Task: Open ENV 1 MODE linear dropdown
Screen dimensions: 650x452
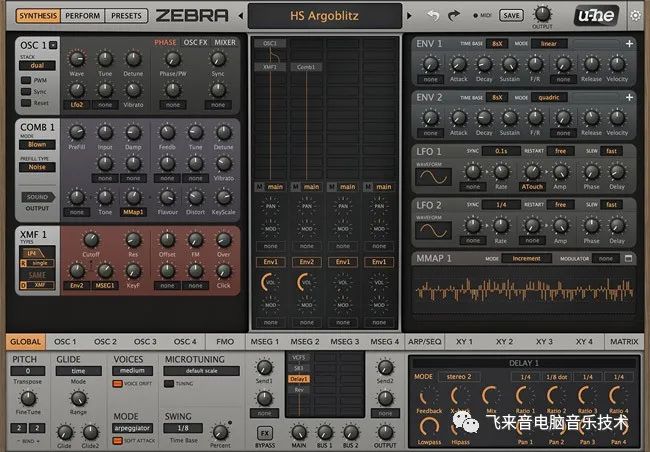Action: pos(548,44)
